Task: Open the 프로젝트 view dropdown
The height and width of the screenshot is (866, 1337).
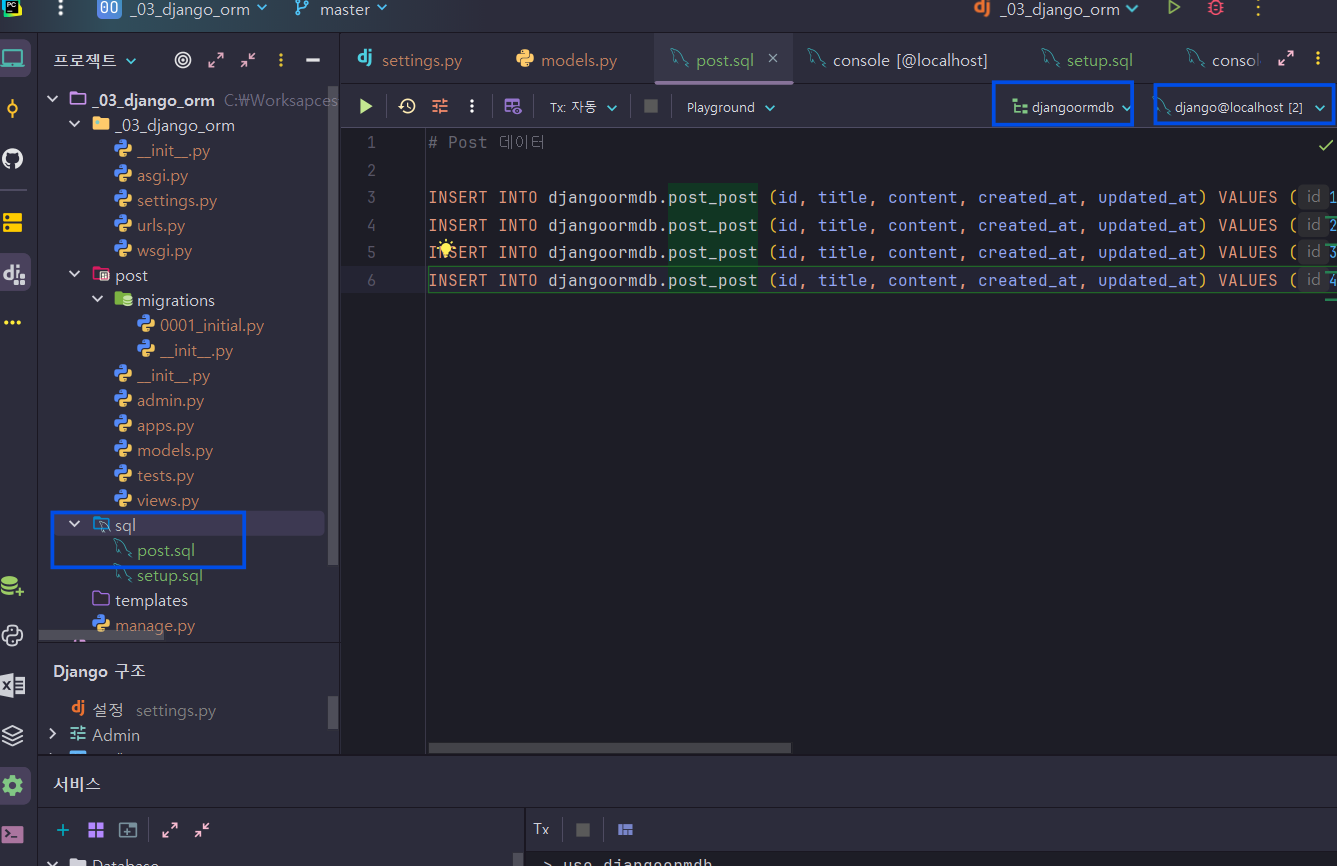Action: (x=95, y=60)
